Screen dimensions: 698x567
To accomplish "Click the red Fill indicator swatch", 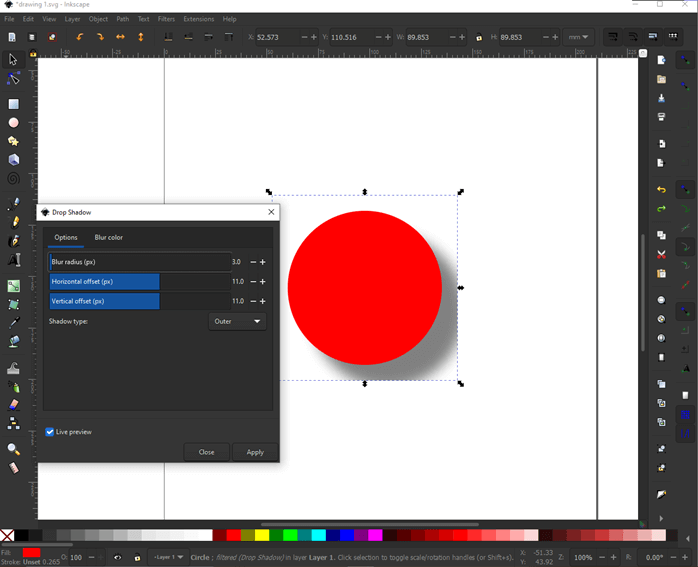I will tap(32, 553).
